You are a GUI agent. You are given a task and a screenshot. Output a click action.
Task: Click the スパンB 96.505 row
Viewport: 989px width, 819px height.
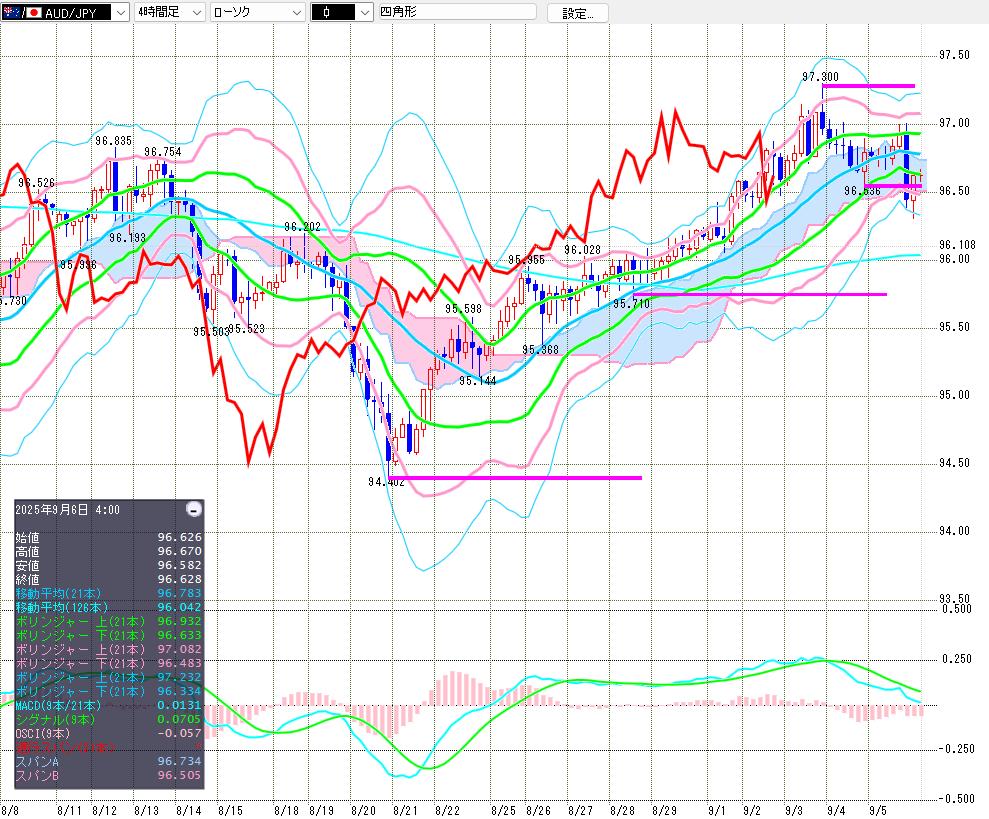[108, 775]
